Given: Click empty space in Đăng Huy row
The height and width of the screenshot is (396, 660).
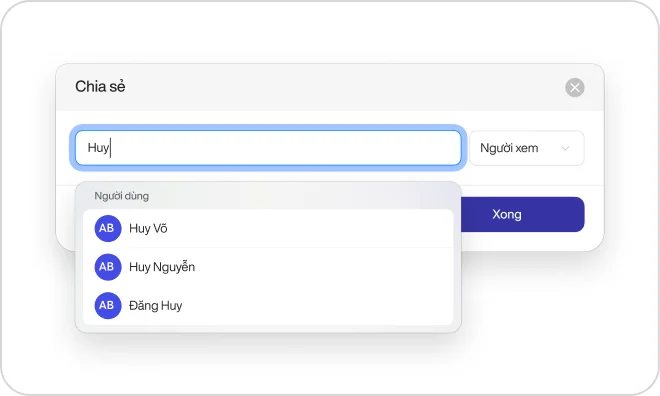Looking at the screenshot, I should pos(318,306).
